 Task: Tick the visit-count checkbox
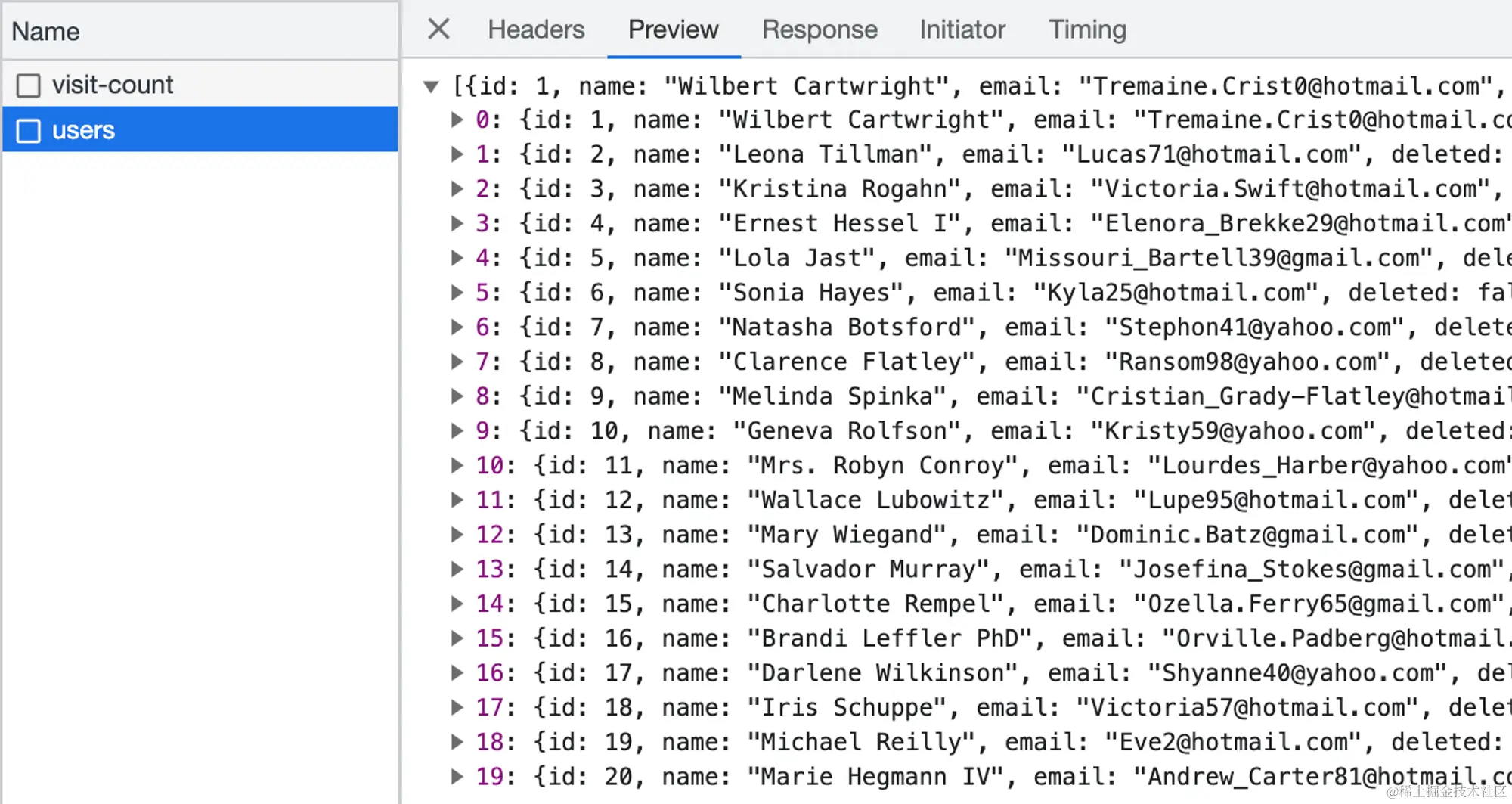(x=29, y=85)
